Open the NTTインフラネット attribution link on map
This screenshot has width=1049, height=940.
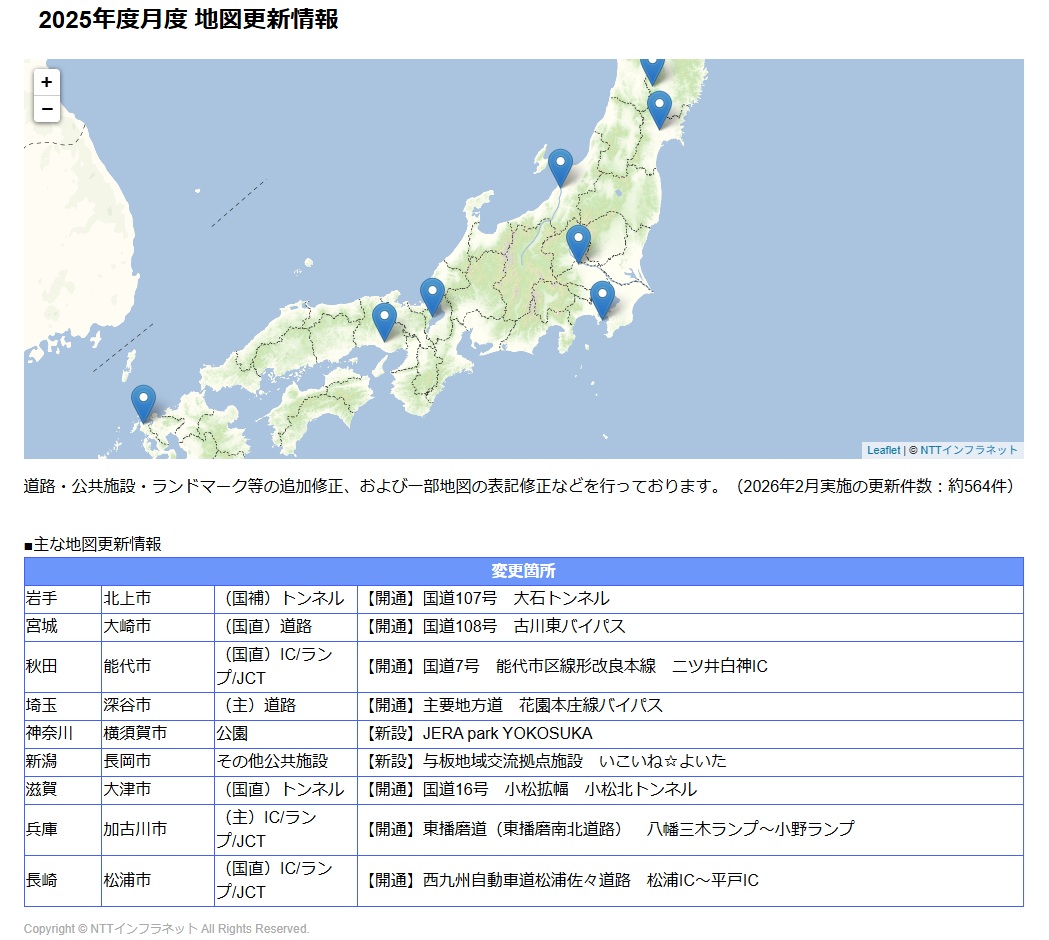(968, 451)
